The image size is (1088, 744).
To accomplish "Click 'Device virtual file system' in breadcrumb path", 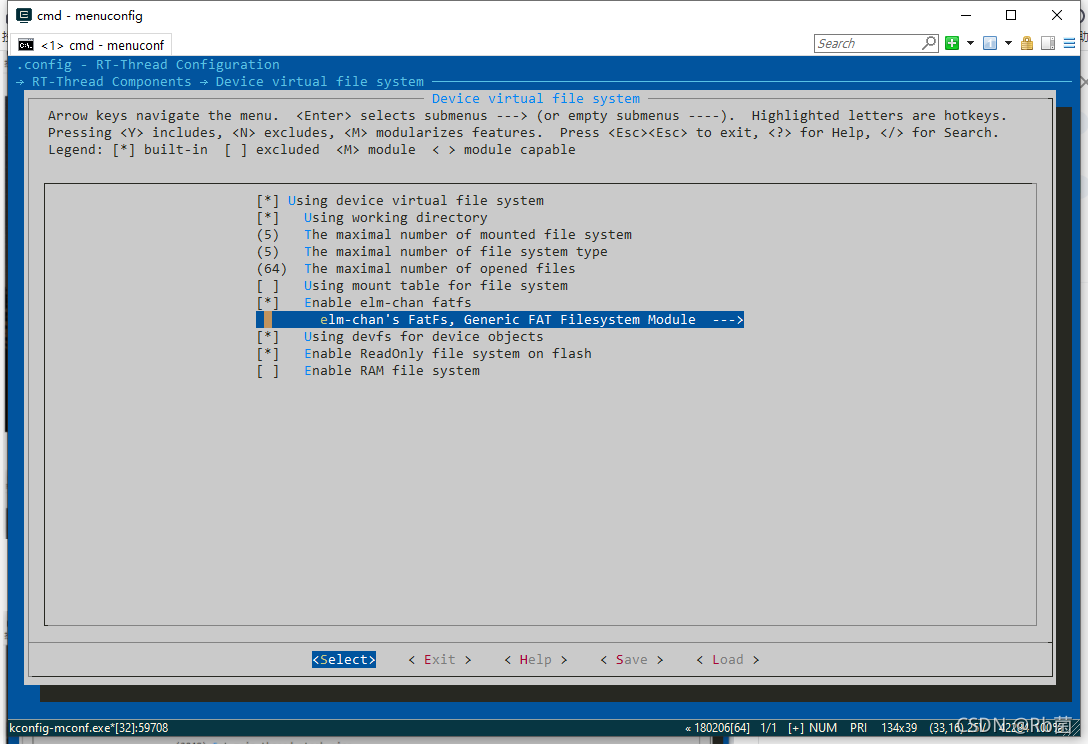I will pos(320,82).
